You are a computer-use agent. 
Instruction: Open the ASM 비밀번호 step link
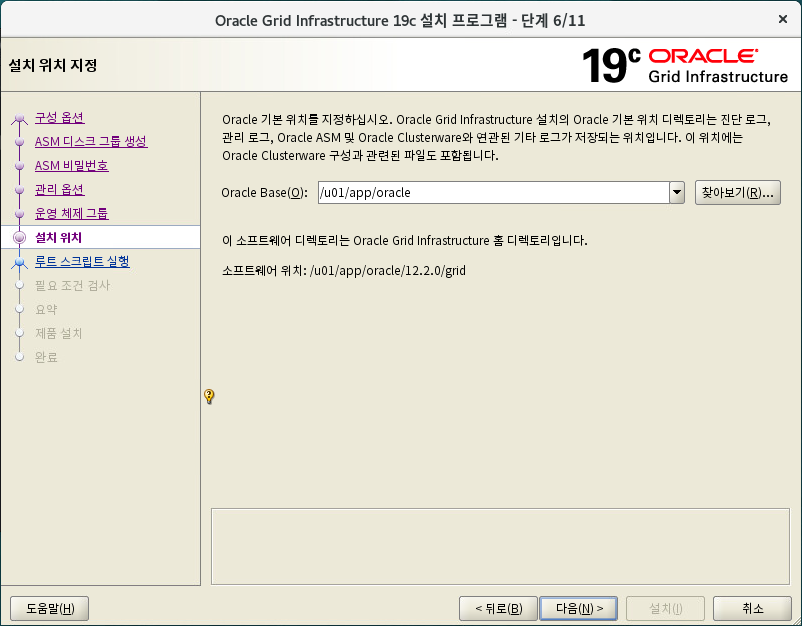point(72,166)
